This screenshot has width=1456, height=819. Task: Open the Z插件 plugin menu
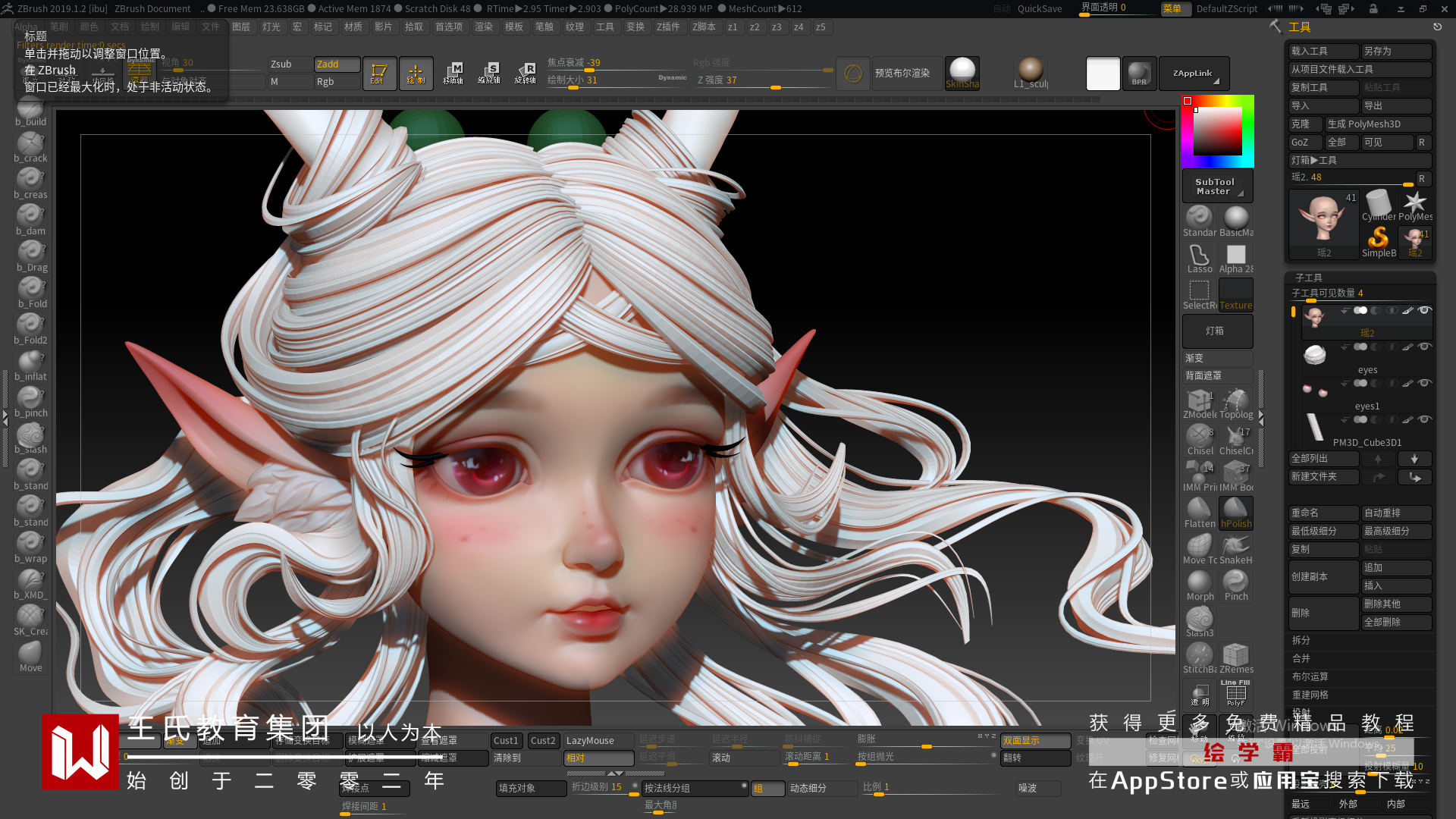pos(668,27)
